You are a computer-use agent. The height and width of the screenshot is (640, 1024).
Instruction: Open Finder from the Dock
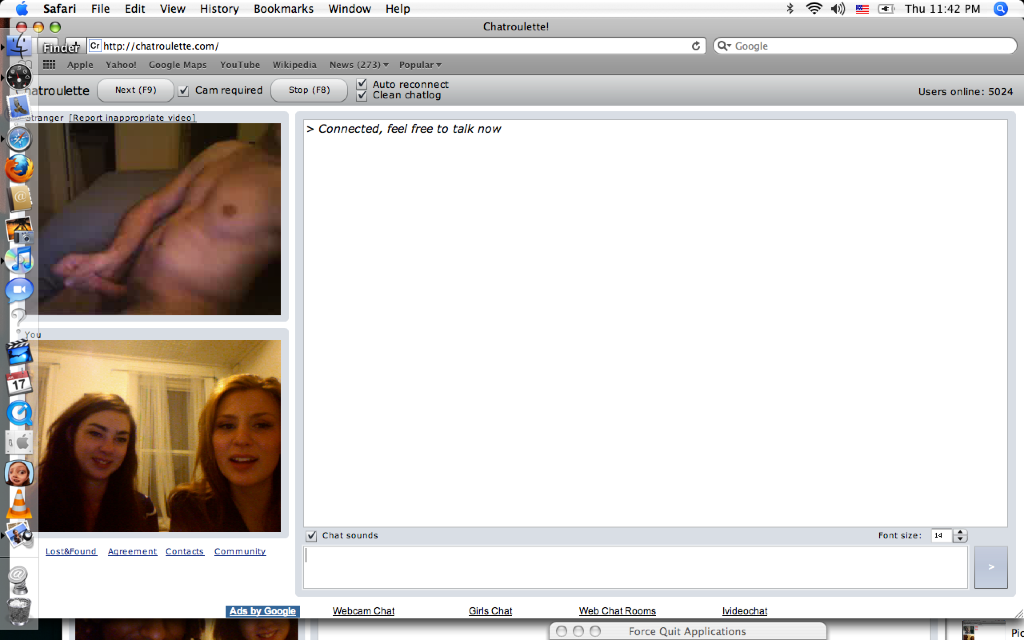pyautogui.click(x=19, y=46)
